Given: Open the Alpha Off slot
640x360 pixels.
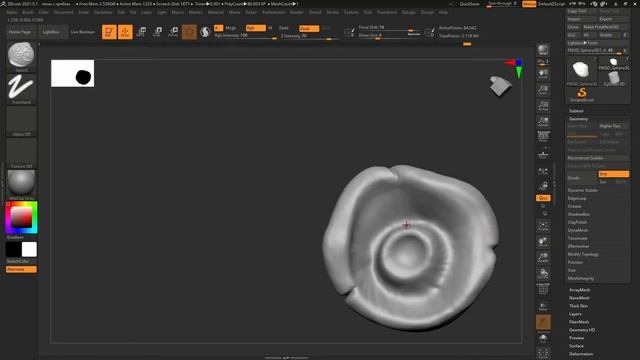Looking at the screenshot, I should tap(21, 121).
